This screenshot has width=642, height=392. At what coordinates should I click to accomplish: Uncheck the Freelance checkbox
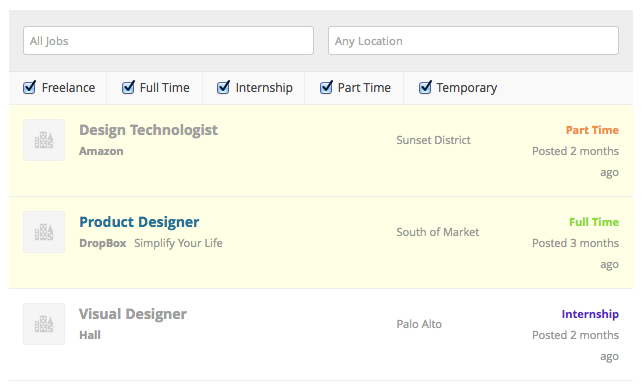(x=29, y=87)
